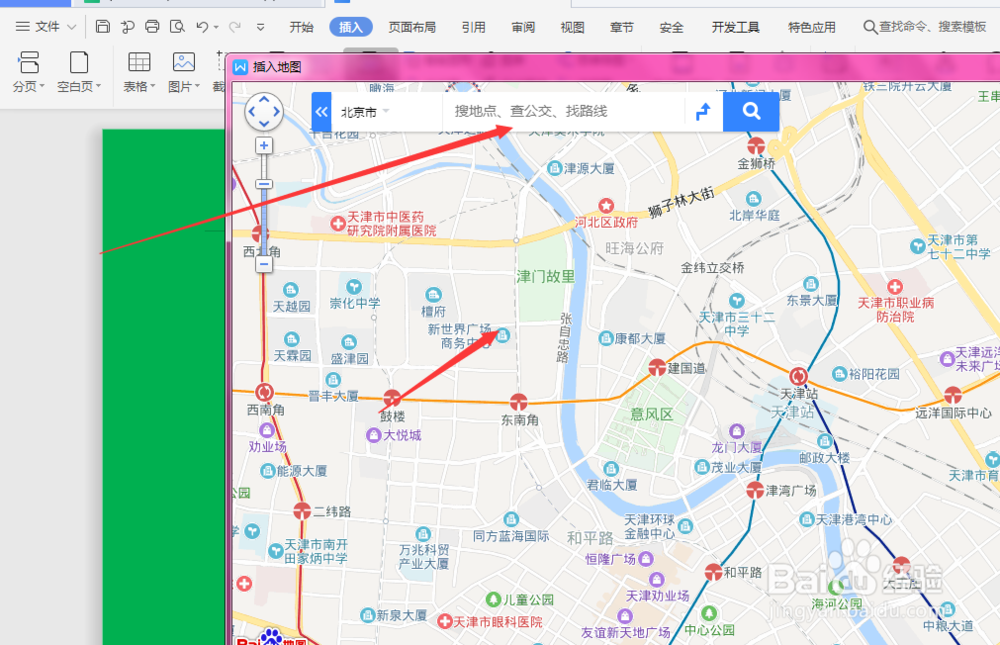Open the 章节 tab
This screenshot has height=645, width=1000.
(x=622, y=27)
